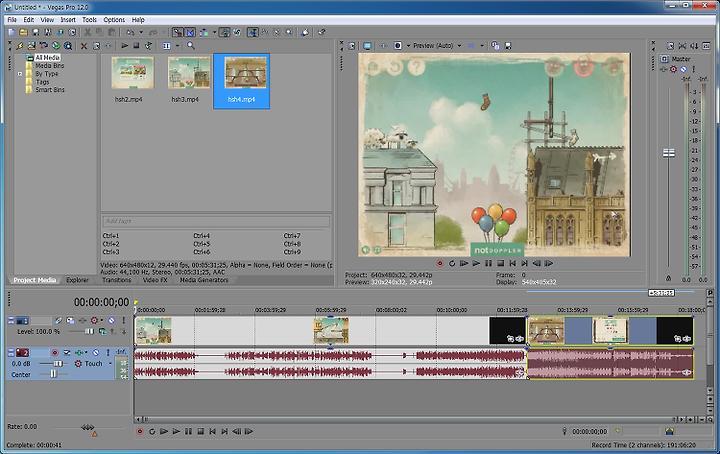The image size is (720, 454).
Task: Open the auto ripple mode dropdown arrow
Action: [x=214, y=32]
